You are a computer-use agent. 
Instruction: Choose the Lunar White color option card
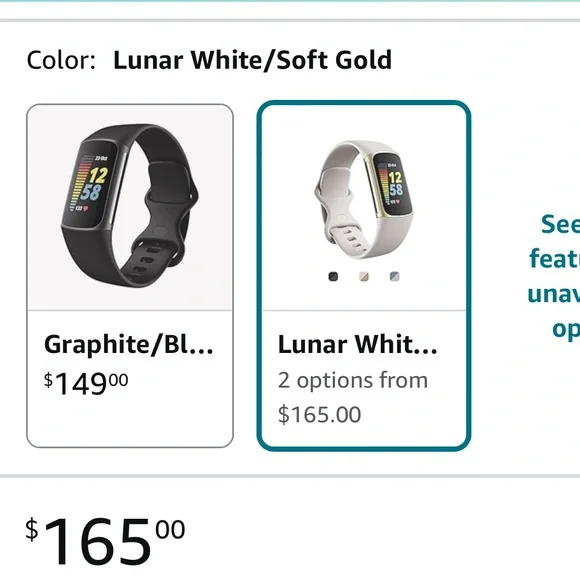coord(364,276)
